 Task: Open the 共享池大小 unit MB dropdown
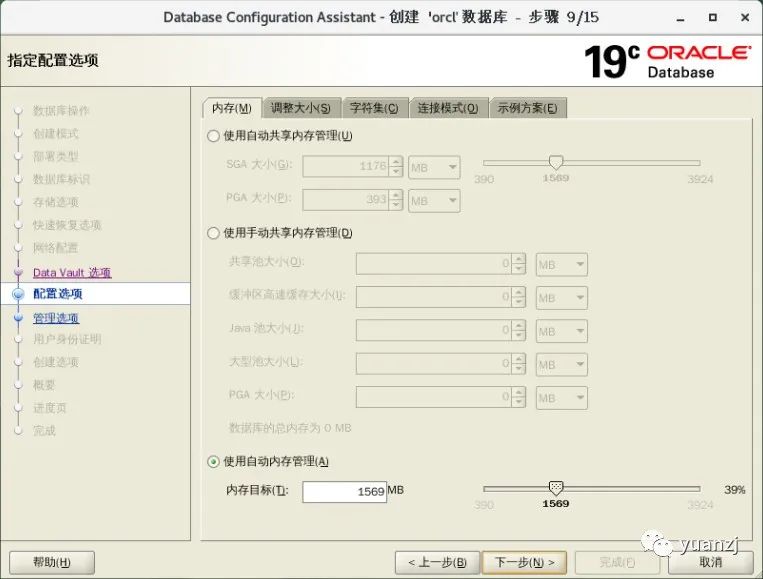[x=562, y=264]
